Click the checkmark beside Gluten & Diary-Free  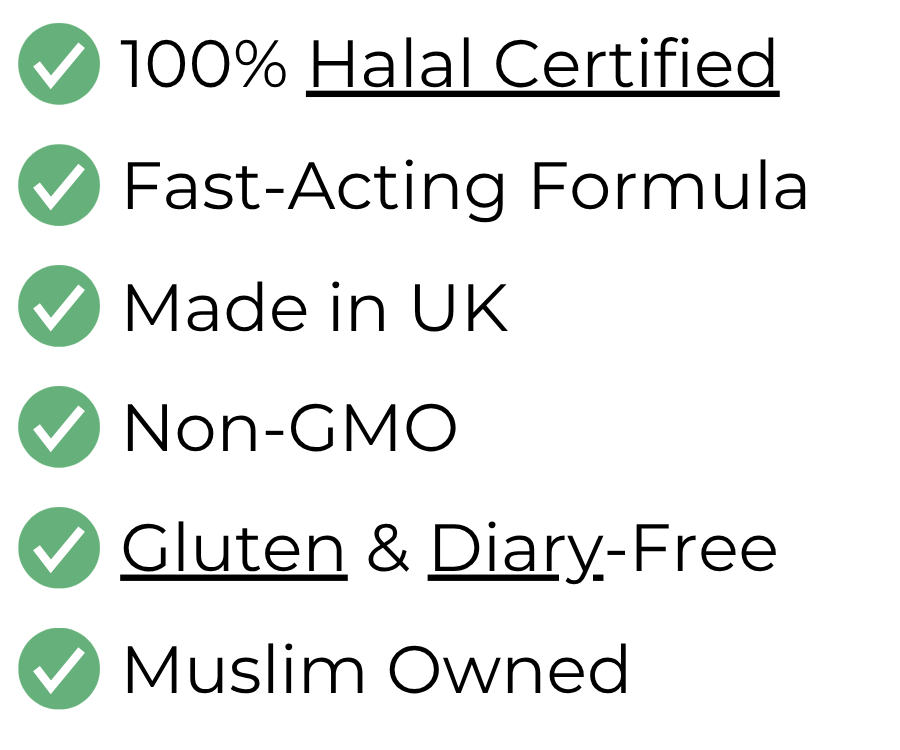tap(59, 548)
